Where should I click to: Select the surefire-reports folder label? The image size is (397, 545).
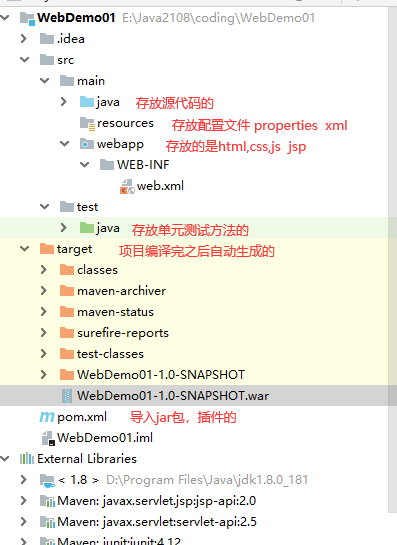click(x=123, y=333)
